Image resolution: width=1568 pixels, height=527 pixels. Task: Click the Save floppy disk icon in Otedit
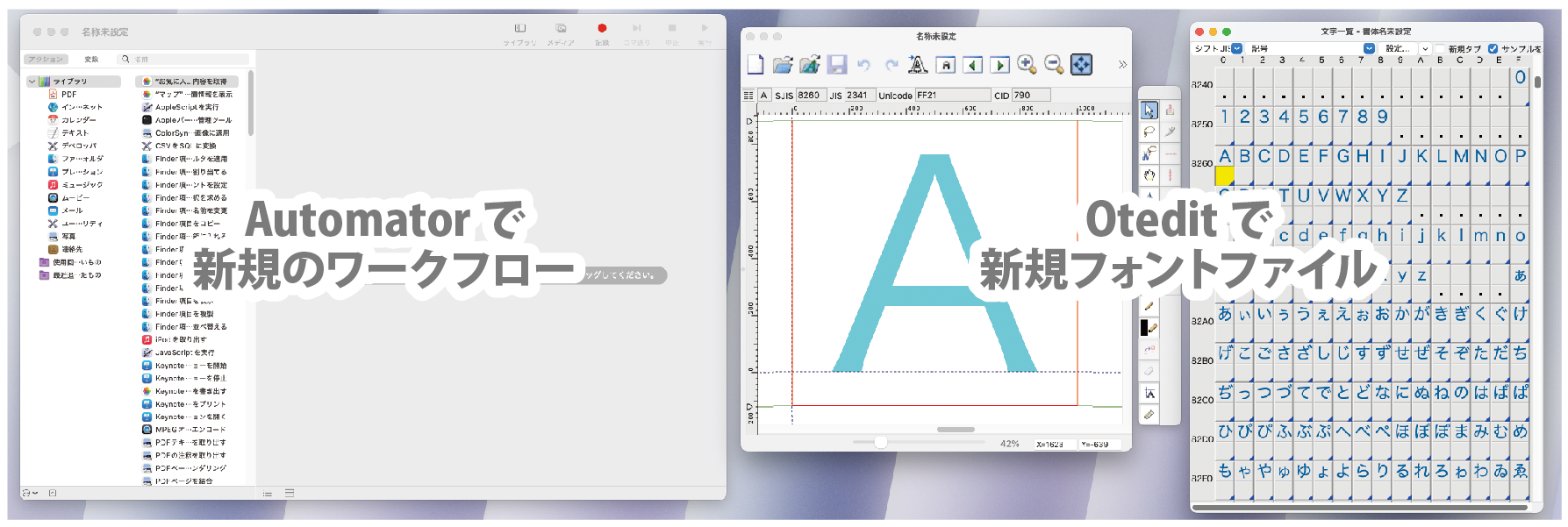tap(837, 64)
